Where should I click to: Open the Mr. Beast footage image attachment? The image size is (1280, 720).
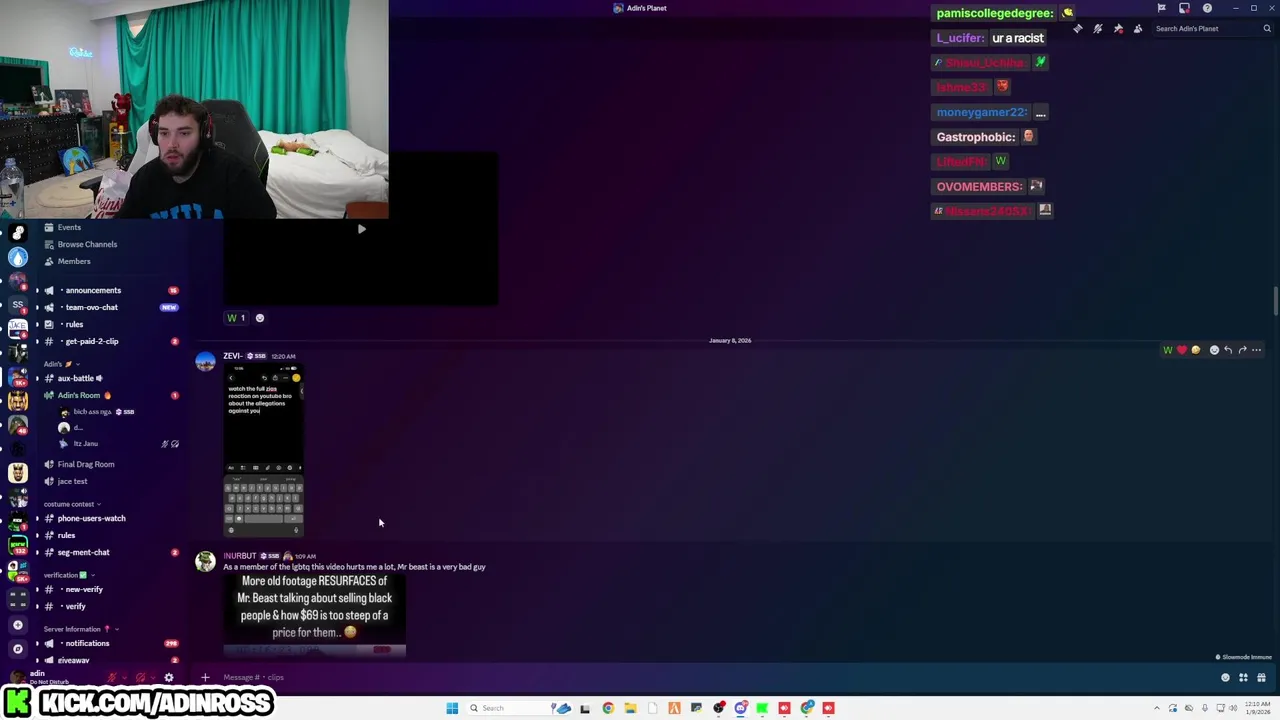(x=315, y=615)
